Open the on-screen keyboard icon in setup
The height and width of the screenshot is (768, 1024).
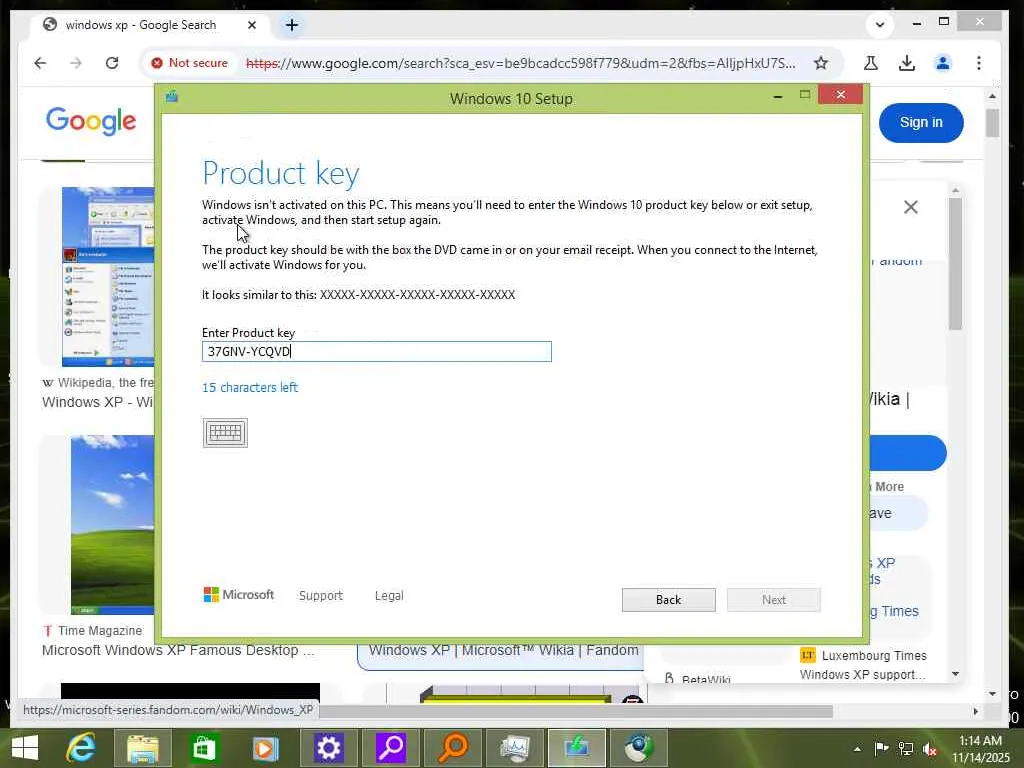(x=225, y=432)
